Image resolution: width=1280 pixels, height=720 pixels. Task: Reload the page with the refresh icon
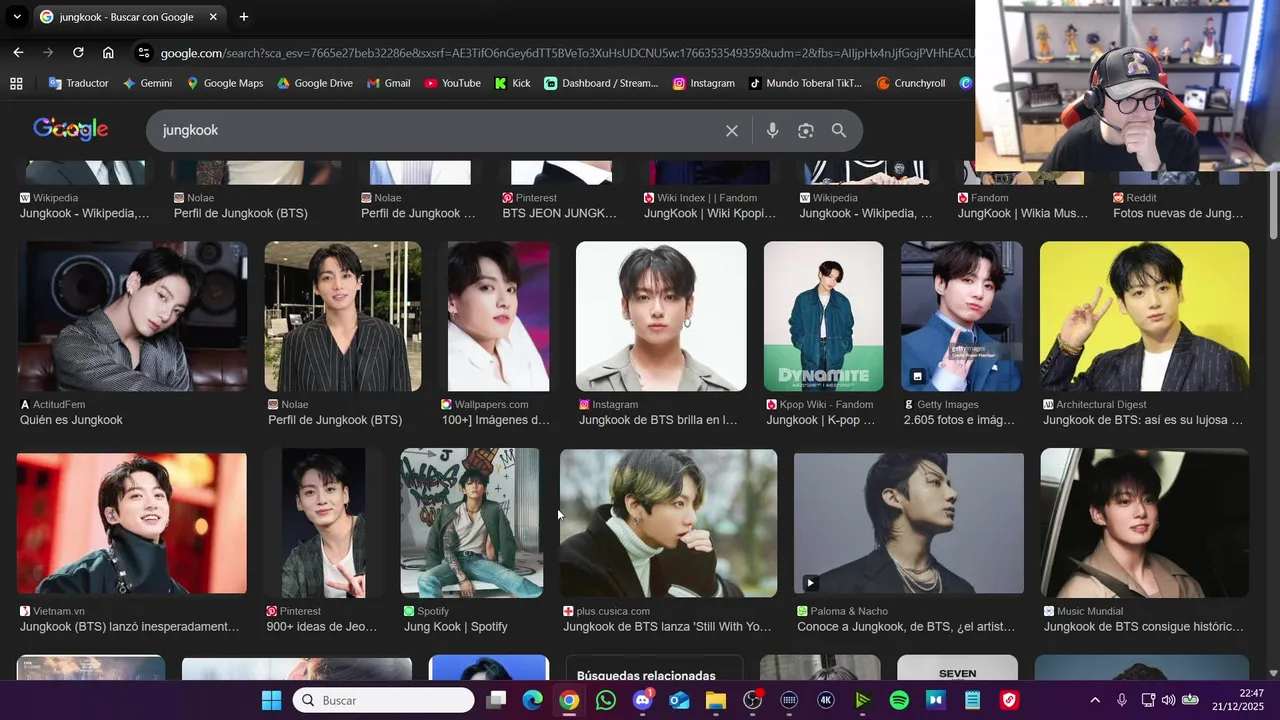(x=78, y=53)
